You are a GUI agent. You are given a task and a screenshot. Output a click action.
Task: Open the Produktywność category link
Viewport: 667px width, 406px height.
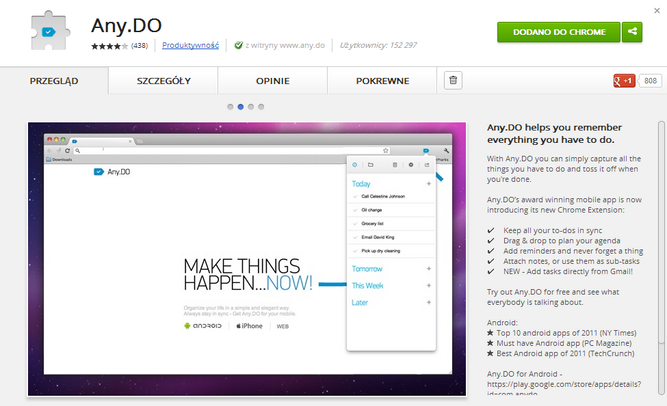tap(191, 45)
